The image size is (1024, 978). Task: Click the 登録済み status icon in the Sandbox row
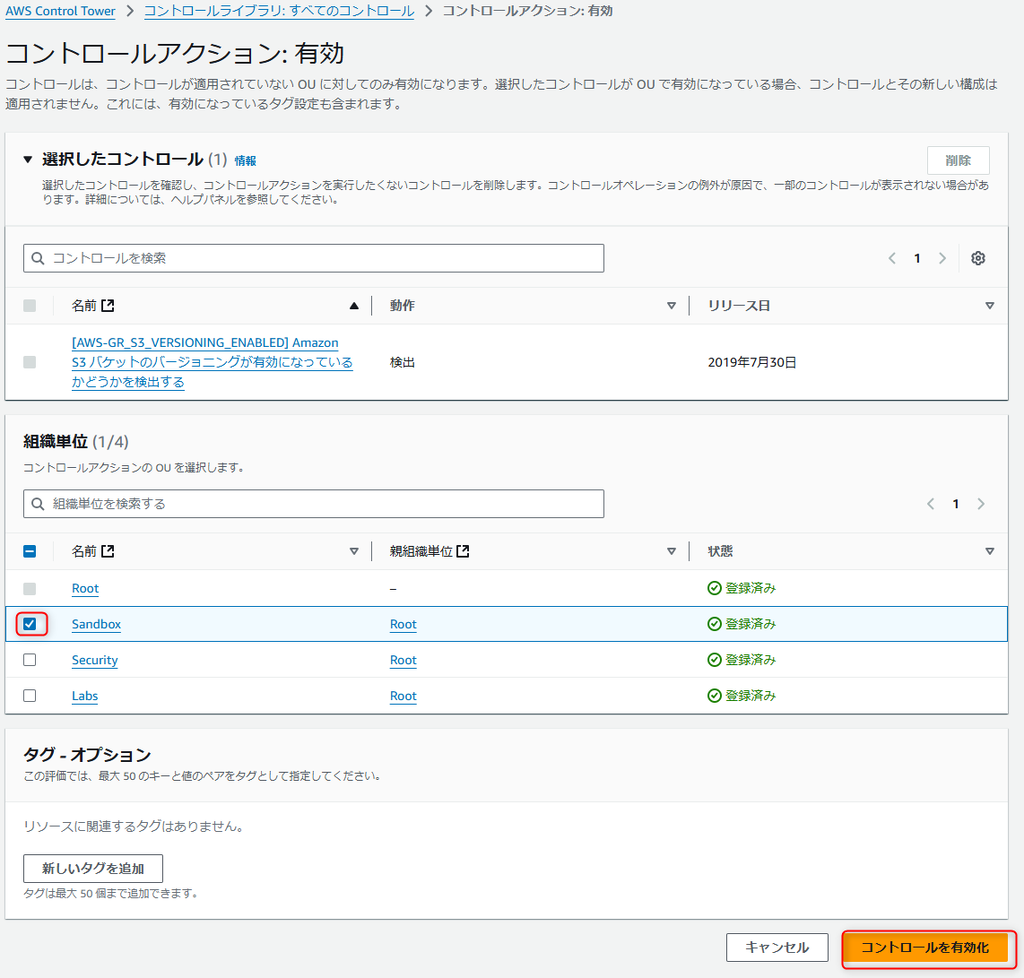(x=714, y=625)
